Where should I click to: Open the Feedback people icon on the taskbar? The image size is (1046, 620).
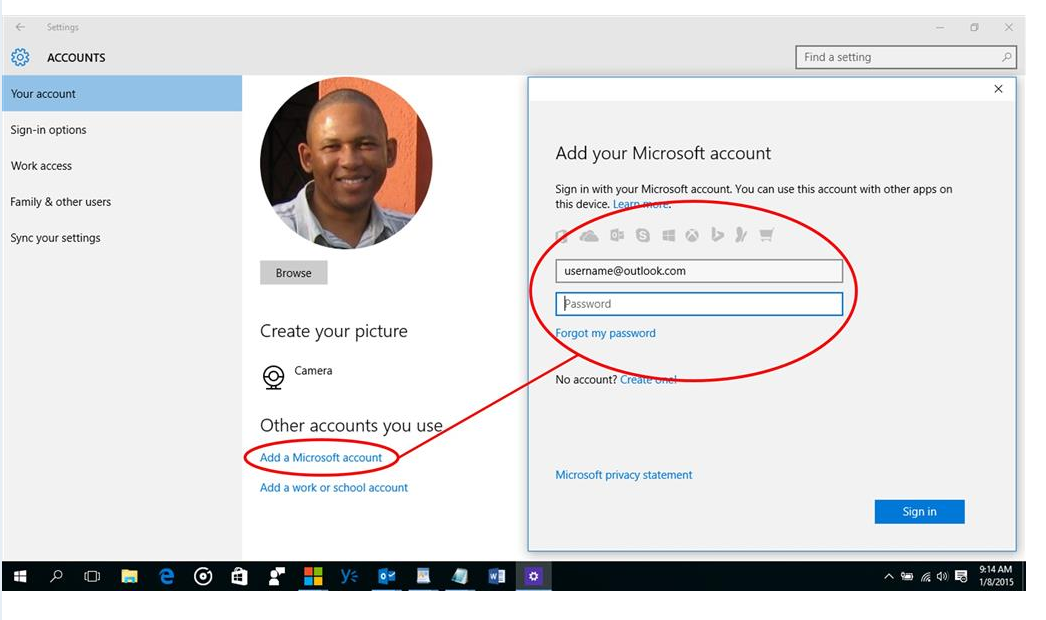click(276, 576)
